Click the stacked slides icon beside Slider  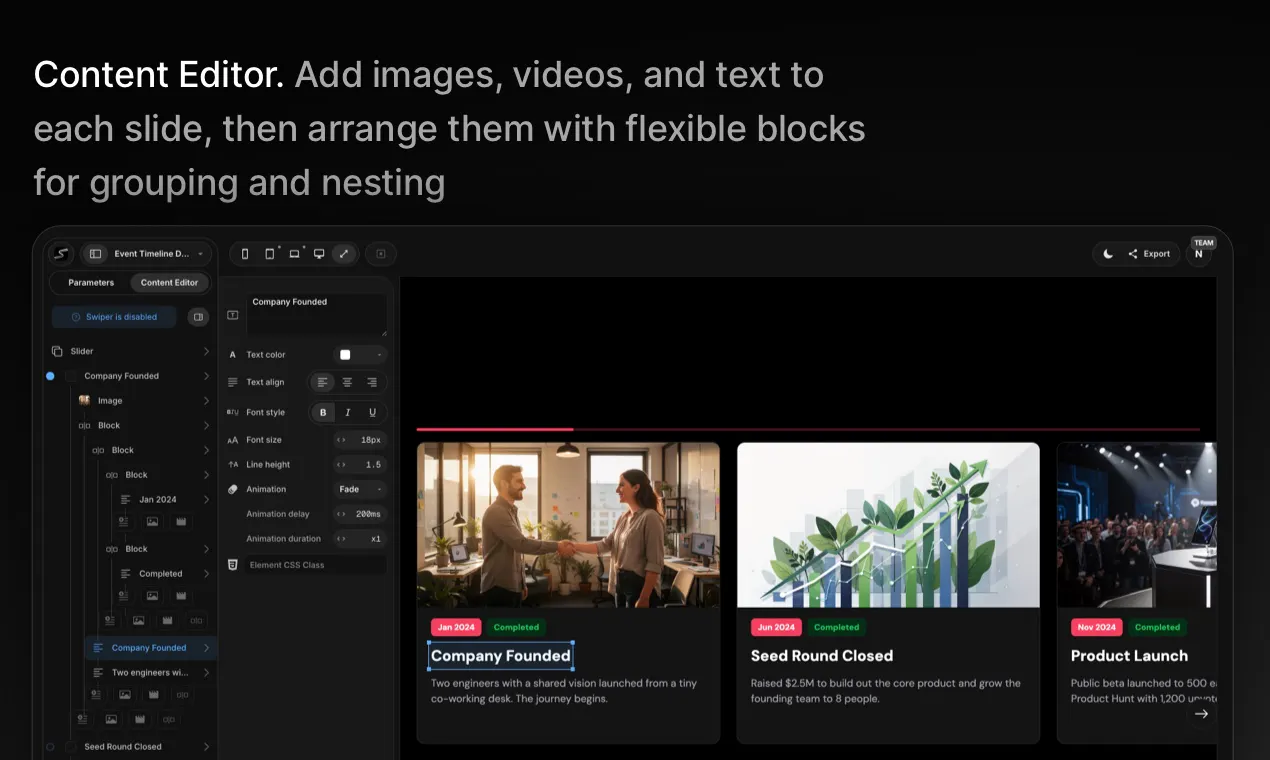[57, 351]
